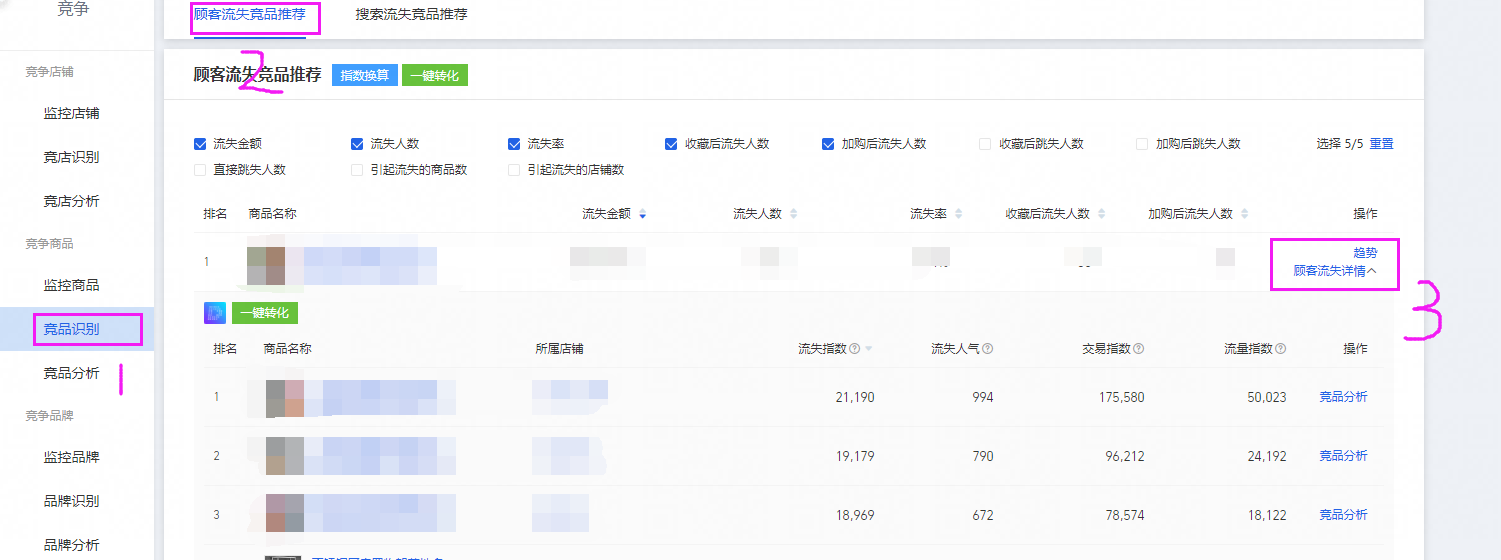The image size is (1501, 560).
Task: Switch to the 搜索流失竞品推荐 tab
Action: pos(411,15)
